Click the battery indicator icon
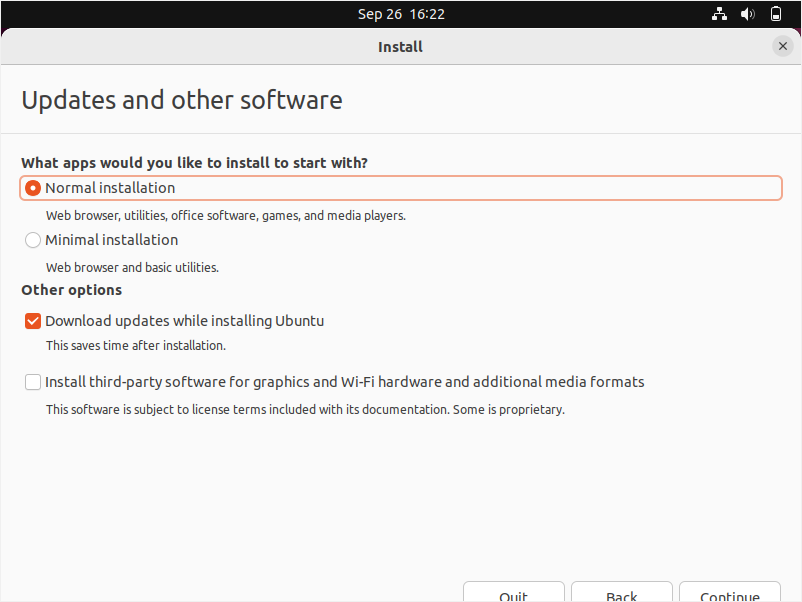The width and height of the screenshot is (802, 602). click(x=776, y=14)
